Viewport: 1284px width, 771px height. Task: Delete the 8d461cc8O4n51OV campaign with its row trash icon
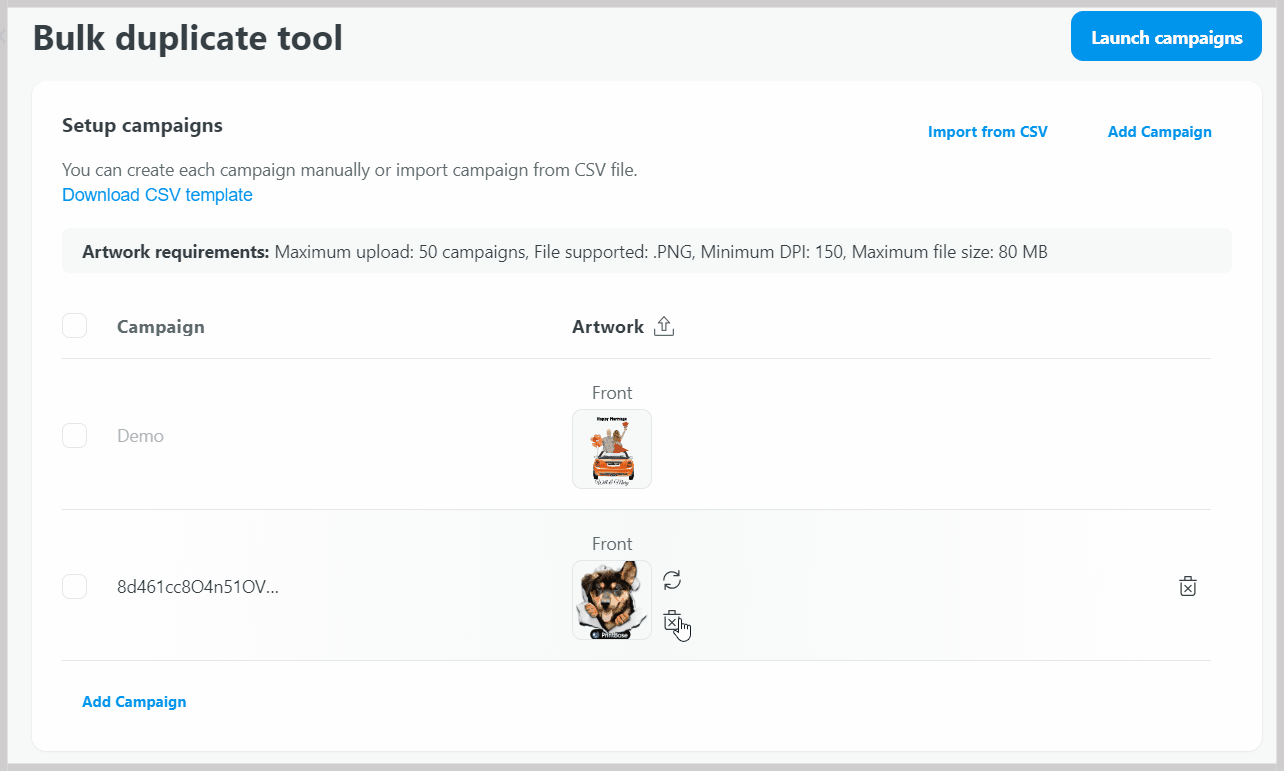tap(1187, 586)
